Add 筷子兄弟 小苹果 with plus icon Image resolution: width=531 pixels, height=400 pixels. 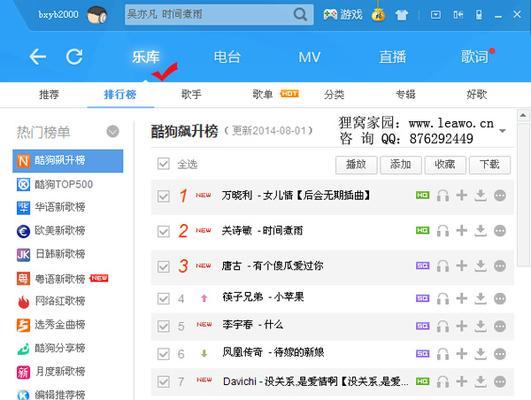pos(461,298)
